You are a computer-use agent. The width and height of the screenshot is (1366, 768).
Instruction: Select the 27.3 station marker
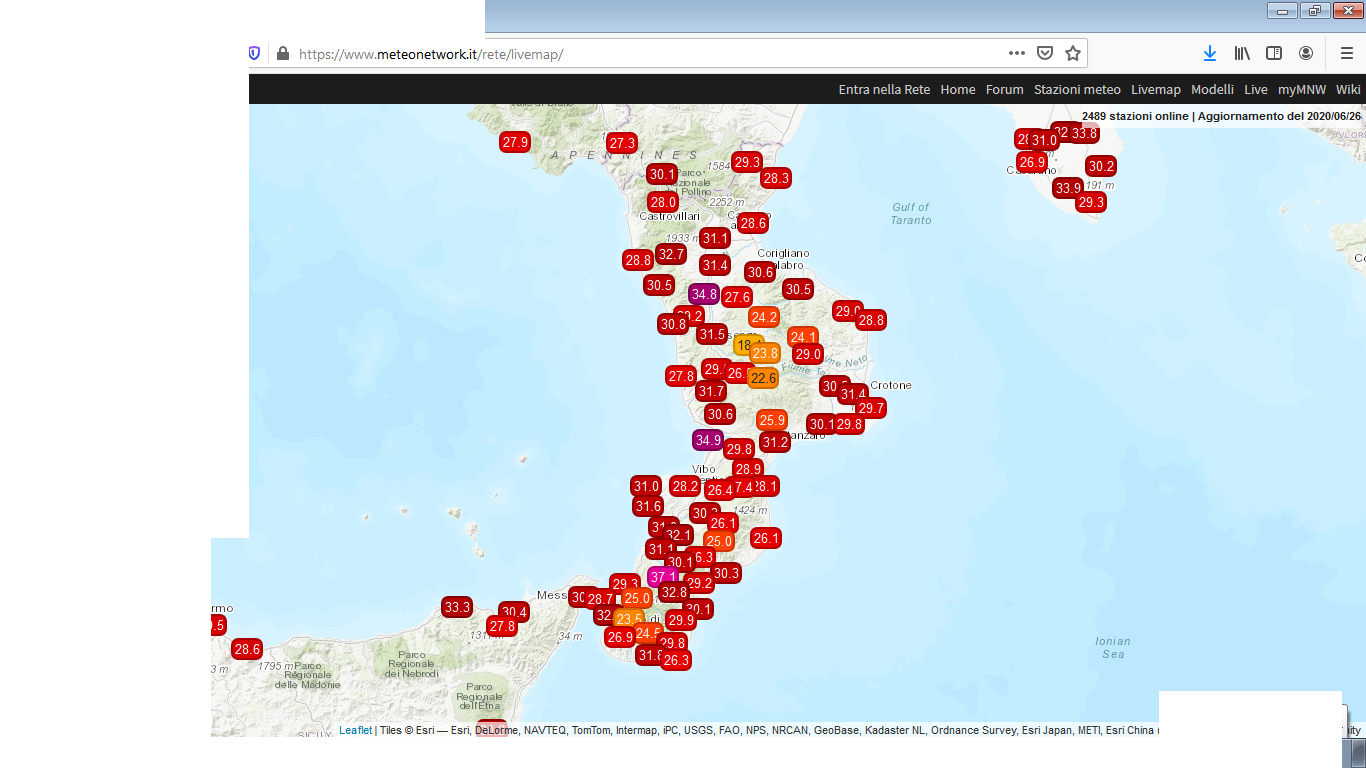pos(622,143)
